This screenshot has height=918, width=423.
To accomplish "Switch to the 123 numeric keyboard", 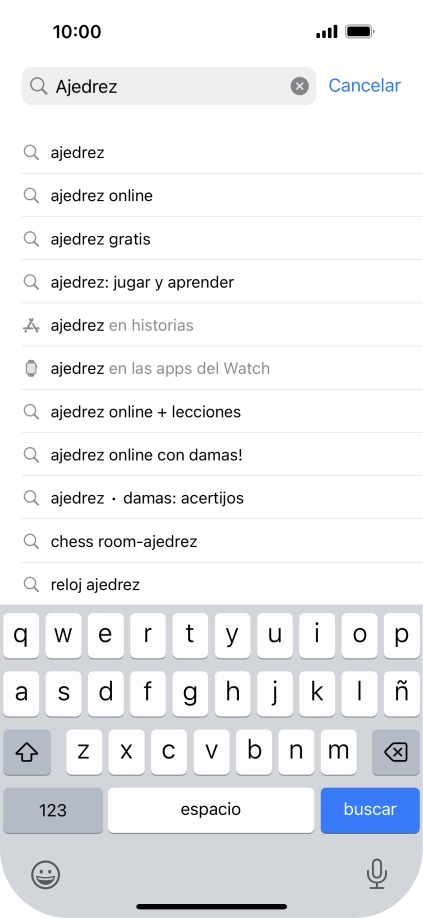I will pyautogui.click(x=53, y=810).
